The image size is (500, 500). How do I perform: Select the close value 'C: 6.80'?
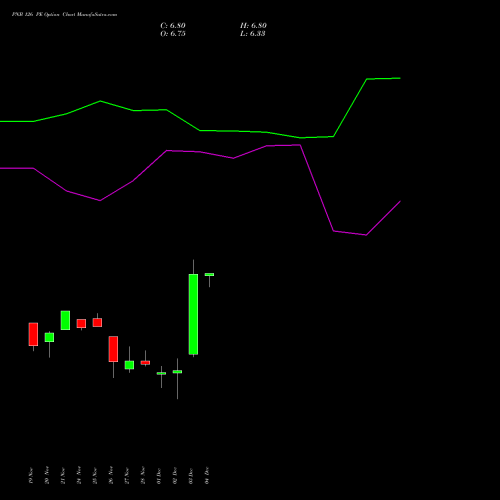pos(173,26)
